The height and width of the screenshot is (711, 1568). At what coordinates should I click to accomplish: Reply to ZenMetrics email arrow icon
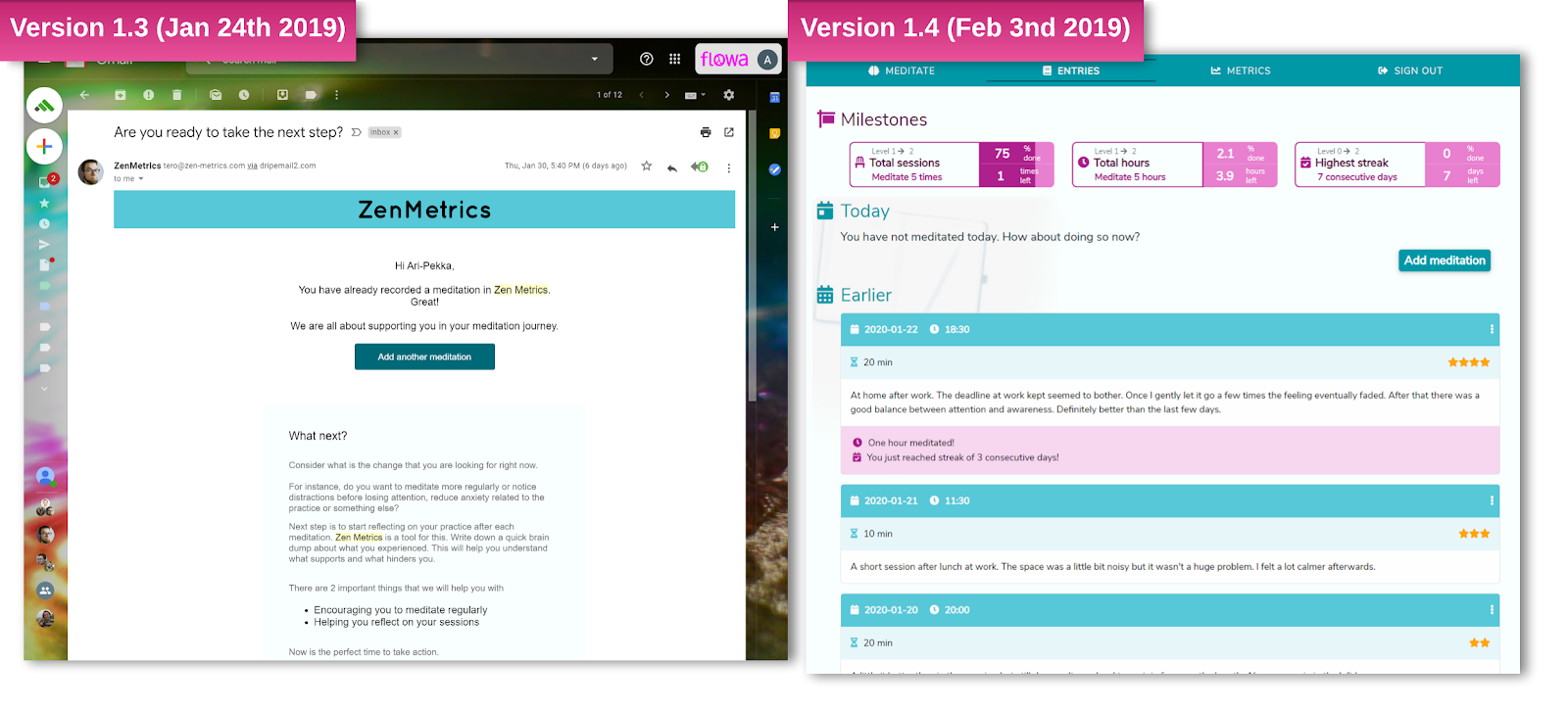coord(672,167)
